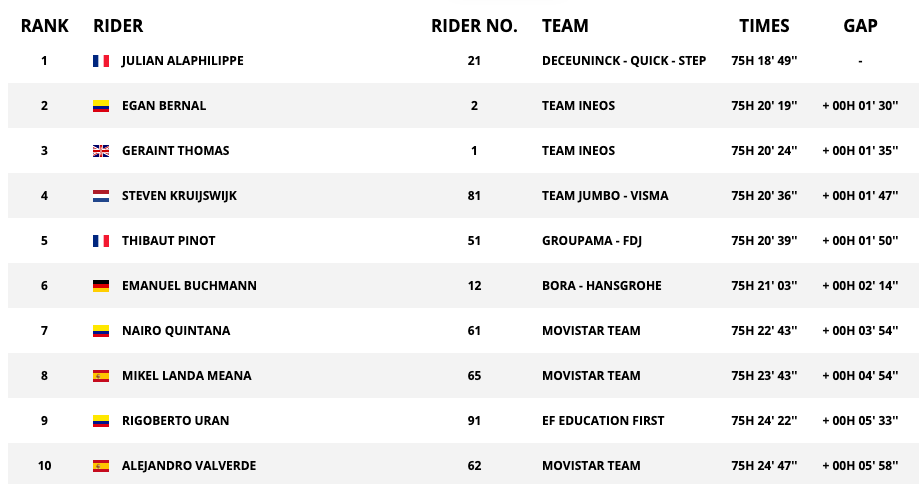Open the Egan Bernal rider name

(164, 106)
